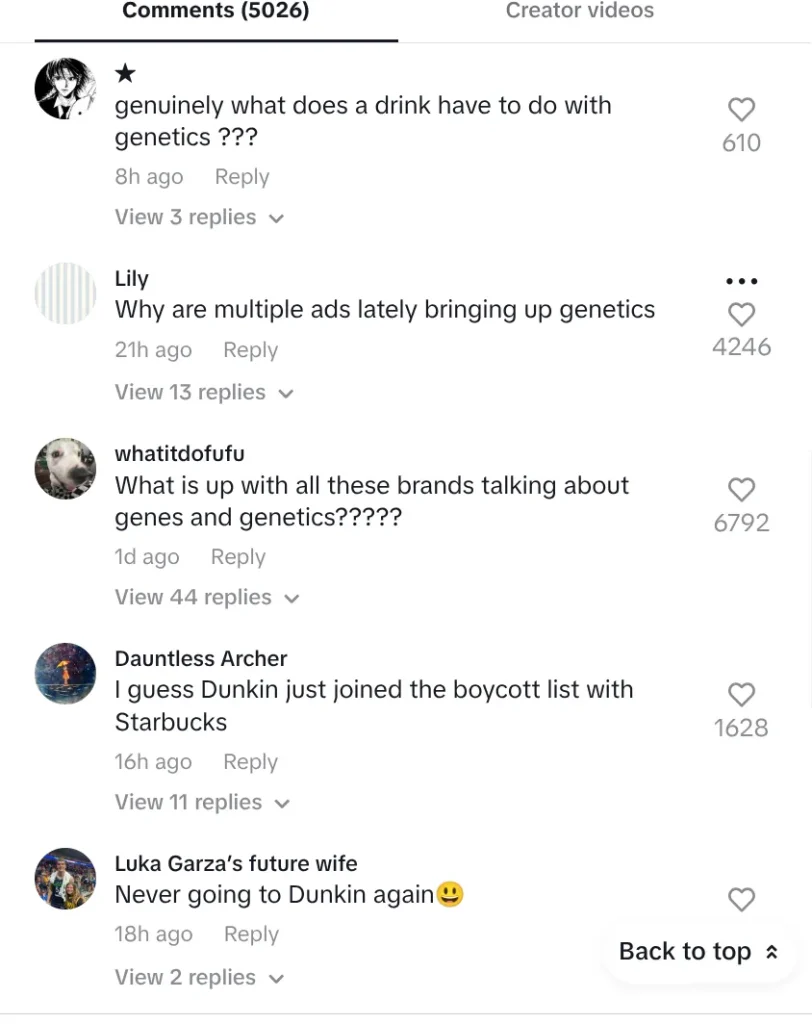This screenshot has width=812, height=1024.
Task: Open three-dot options on Lily's comment
Action: click(741, 281)
